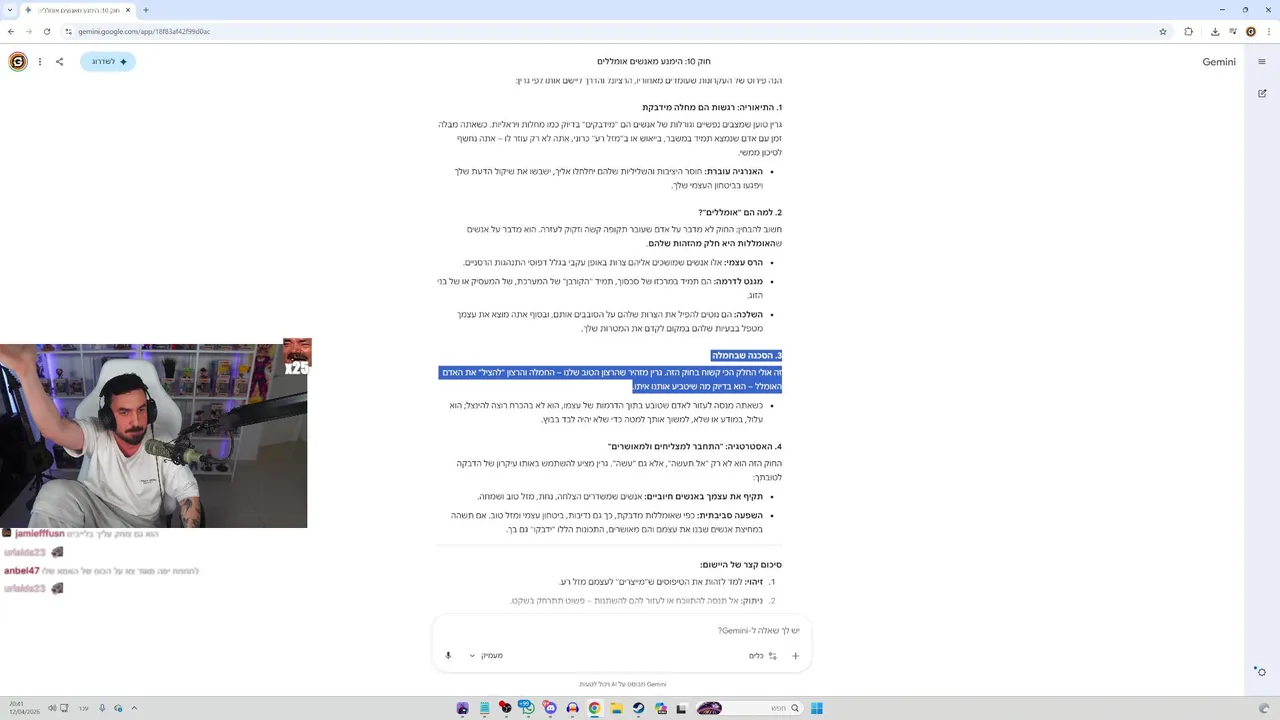Click the address bar URL gemini.google.com

tap(144, 31)
